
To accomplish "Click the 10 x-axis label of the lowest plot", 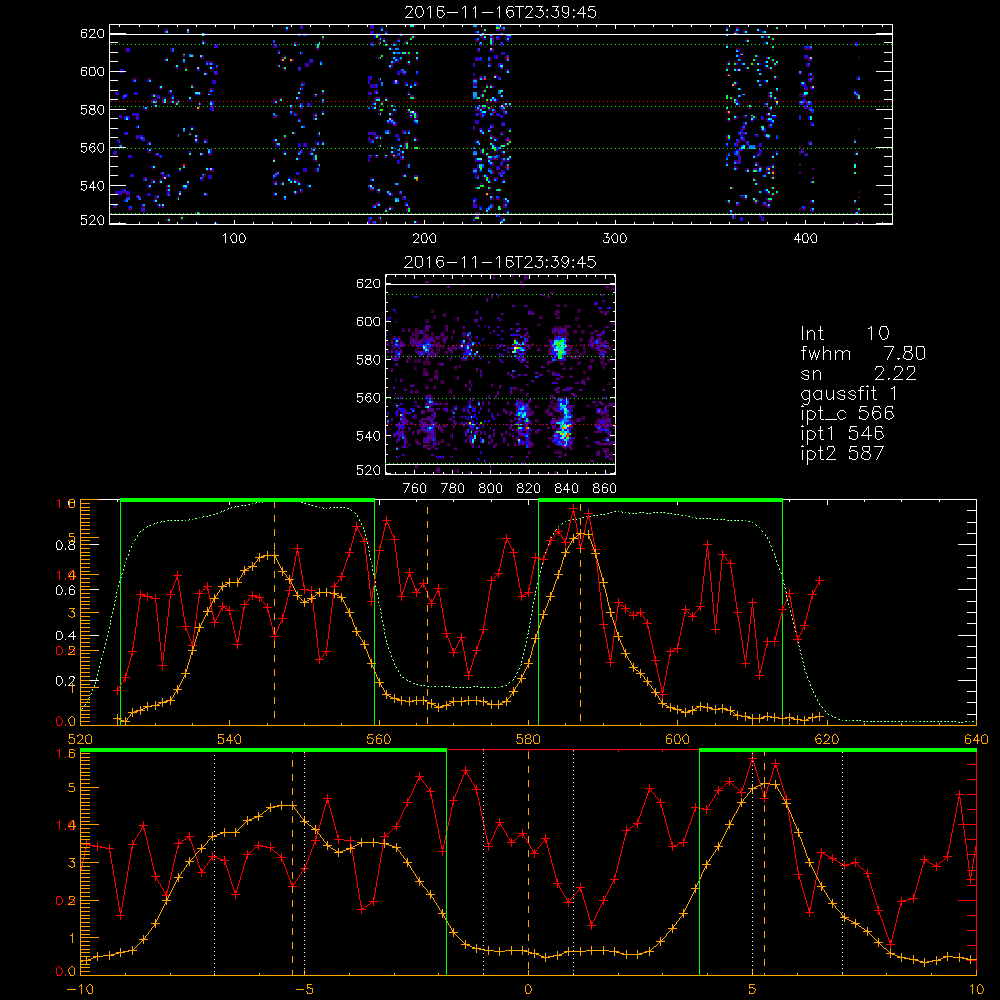I will 976,989.
